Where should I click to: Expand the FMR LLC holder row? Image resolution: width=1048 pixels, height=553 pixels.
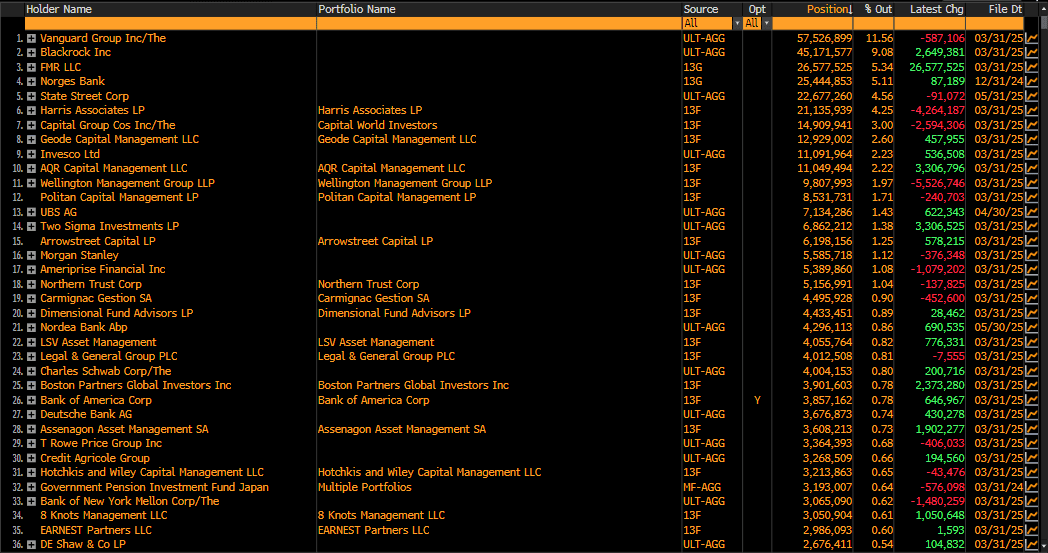click(32, 67)
